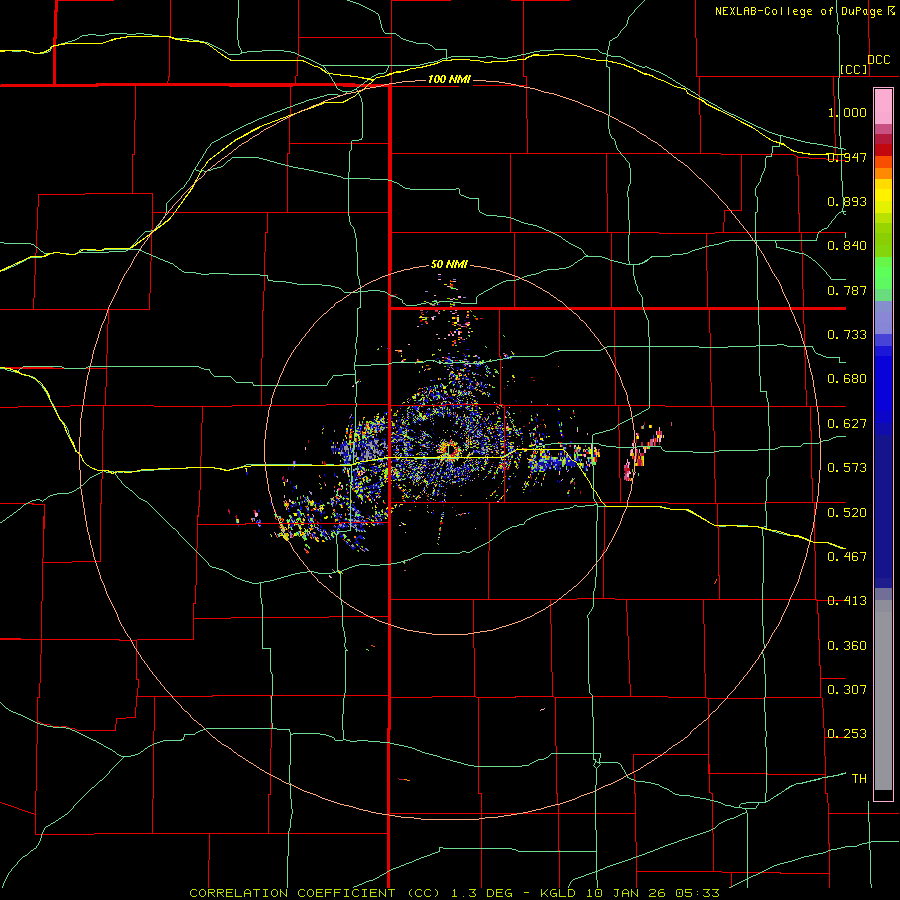Click the 50 NMI range ring label

449,265
